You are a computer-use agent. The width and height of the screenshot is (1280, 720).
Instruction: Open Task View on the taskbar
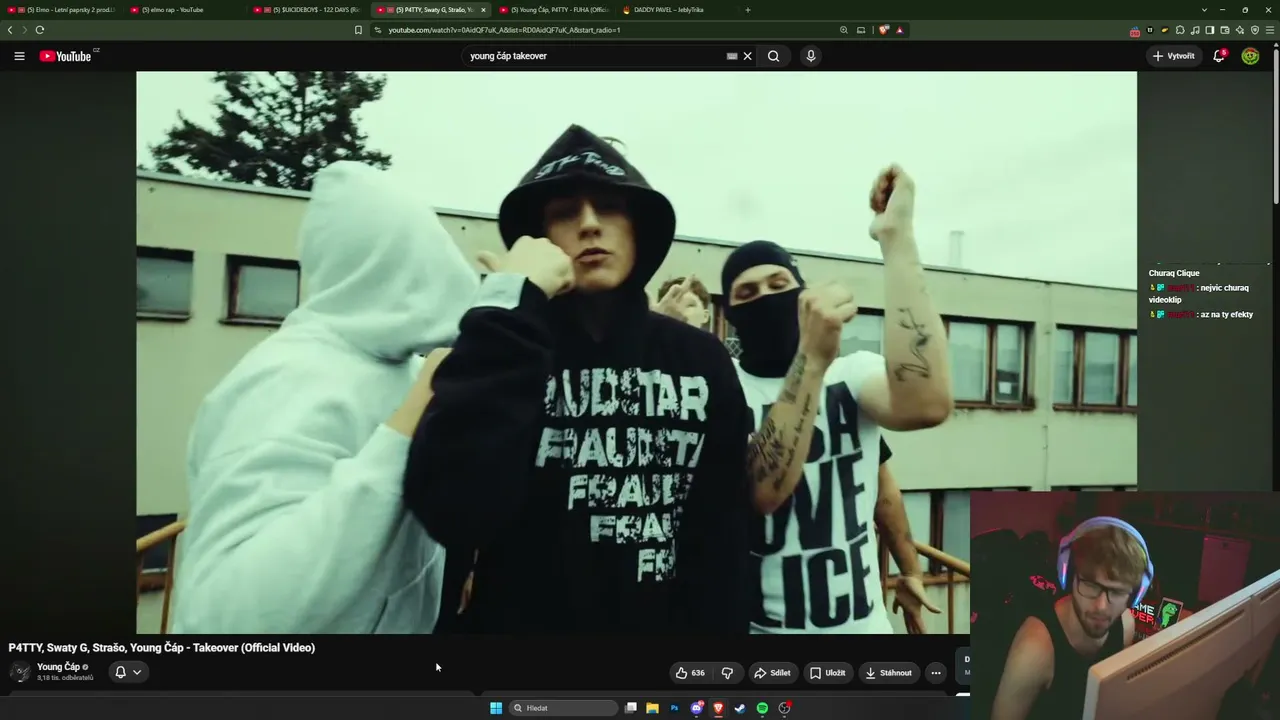[x=631, y=708]
